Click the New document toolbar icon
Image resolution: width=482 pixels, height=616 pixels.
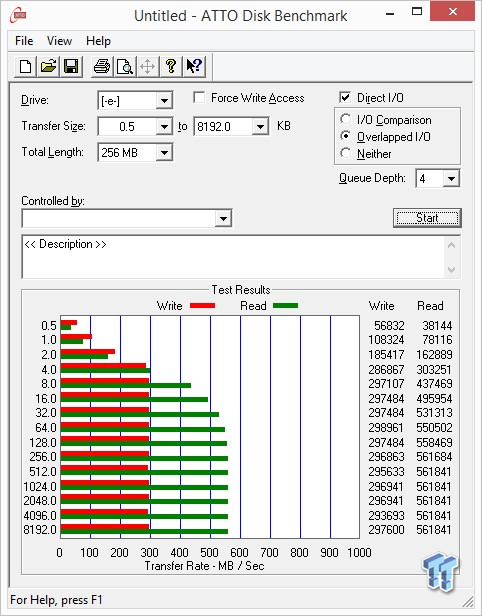pos(26,66)
